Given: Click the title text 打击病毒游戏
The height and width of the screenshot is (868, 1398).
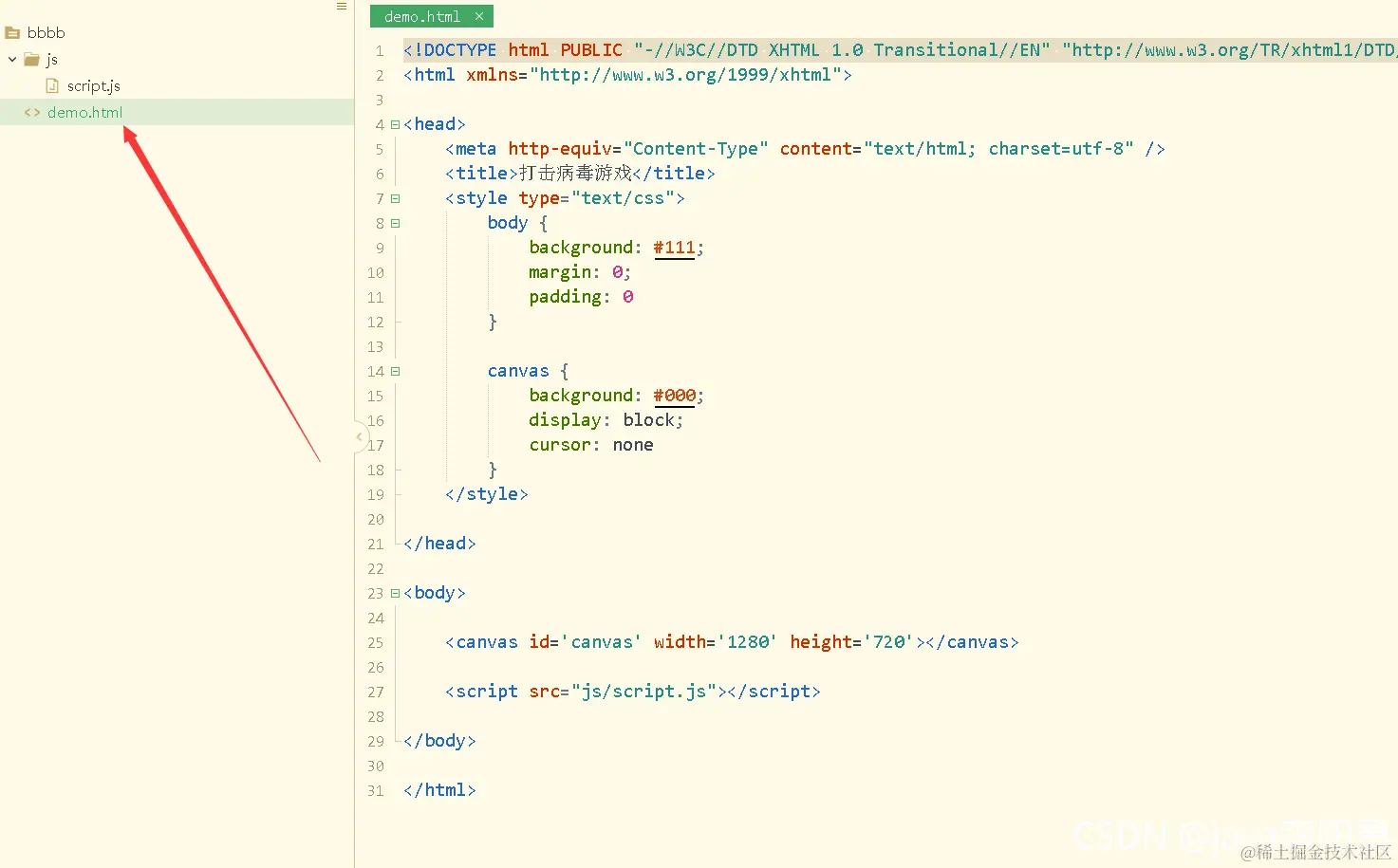Looking at the screenshot, I should point(575,174).
